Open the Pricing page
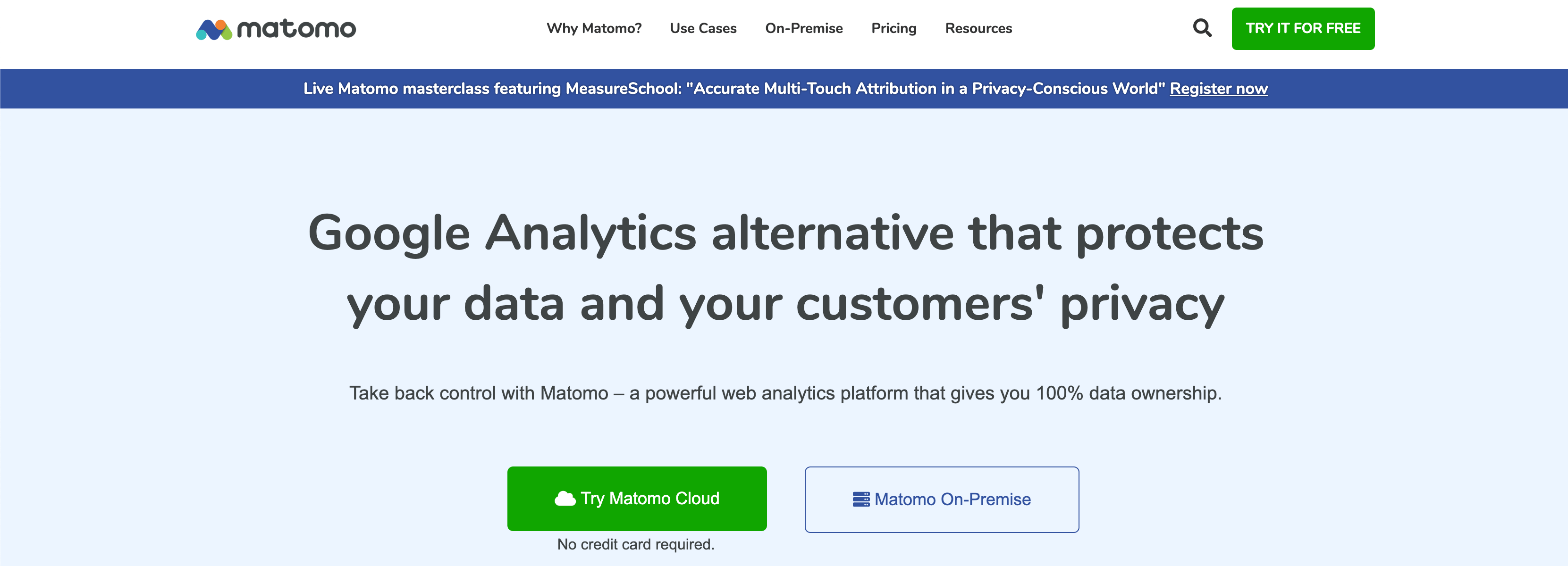Viewport: 1568px width, 566px height. 894,29
